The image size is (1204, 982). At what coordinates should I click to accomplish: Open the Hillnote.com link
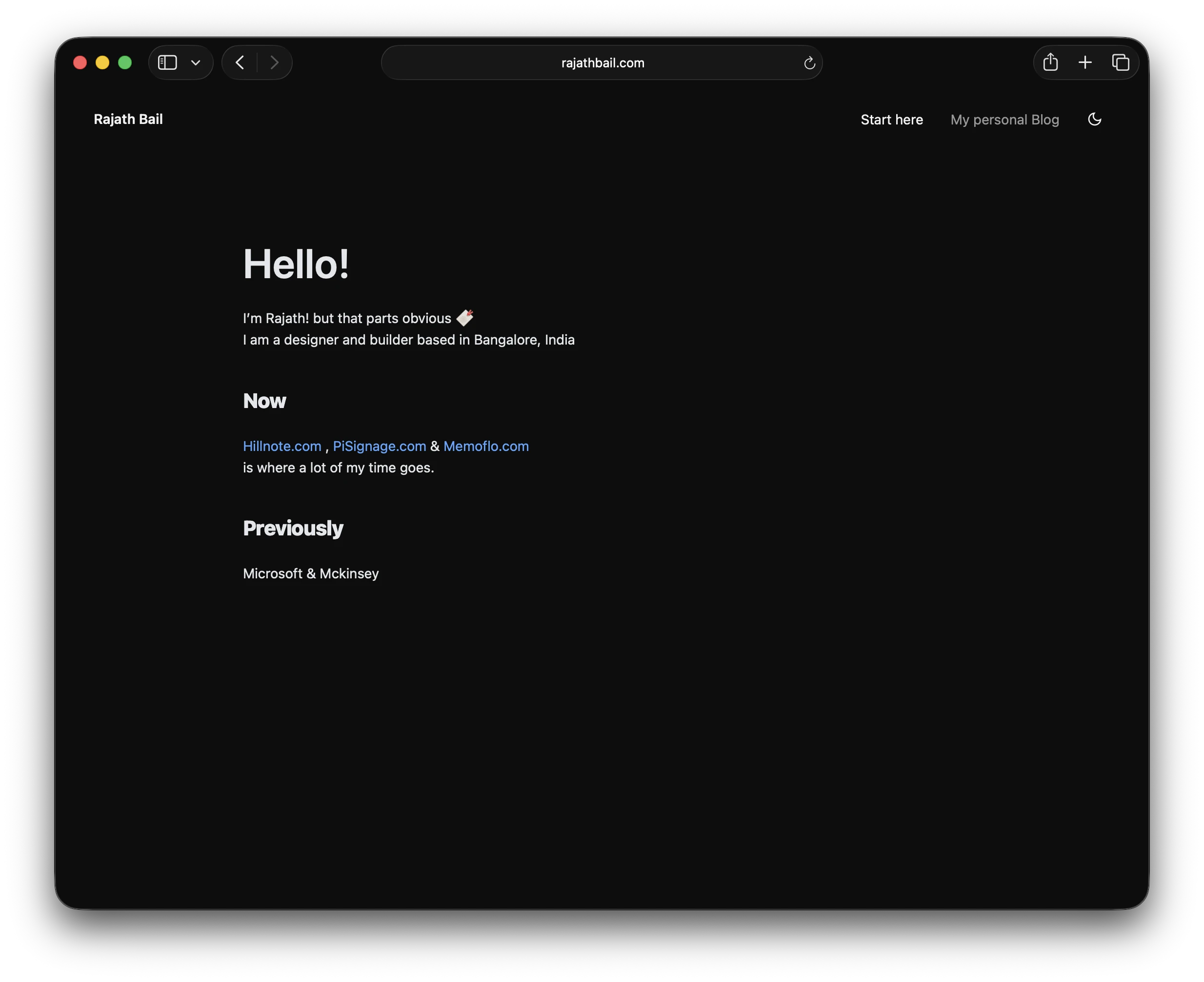click(x=282, y=446)
